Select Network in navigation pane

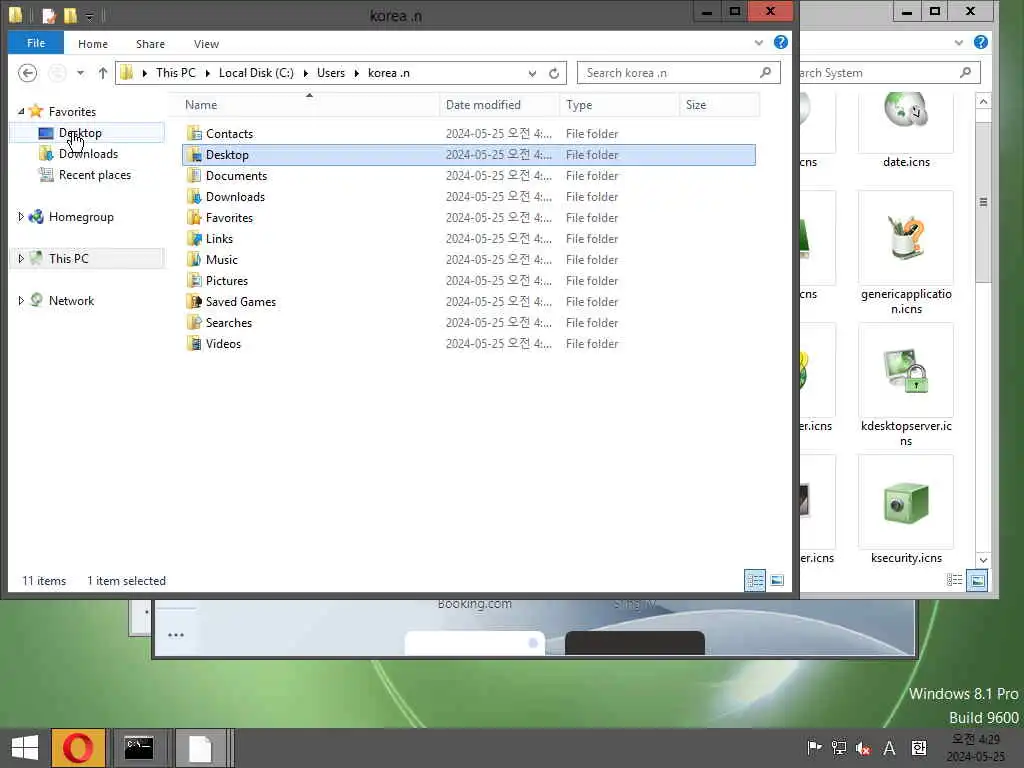[x=71, y=300]
